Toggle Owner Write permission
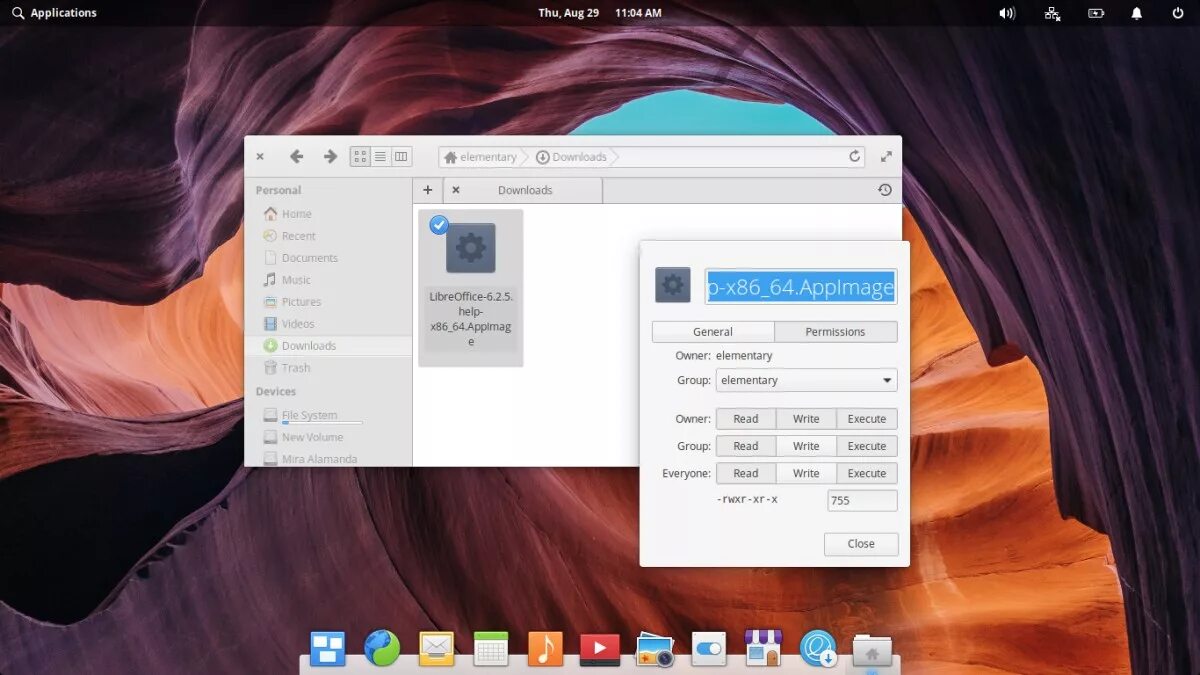 (806, 419)
